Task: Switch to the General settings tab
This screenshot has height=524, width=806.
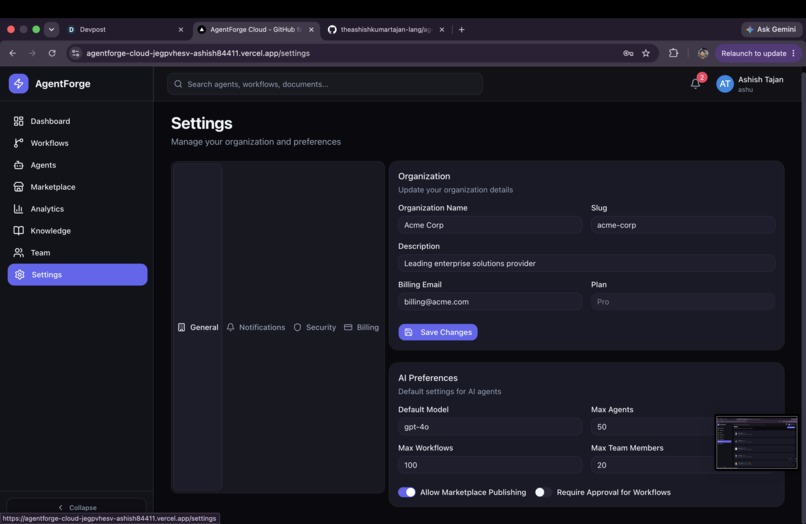Action: coord(198,327)
